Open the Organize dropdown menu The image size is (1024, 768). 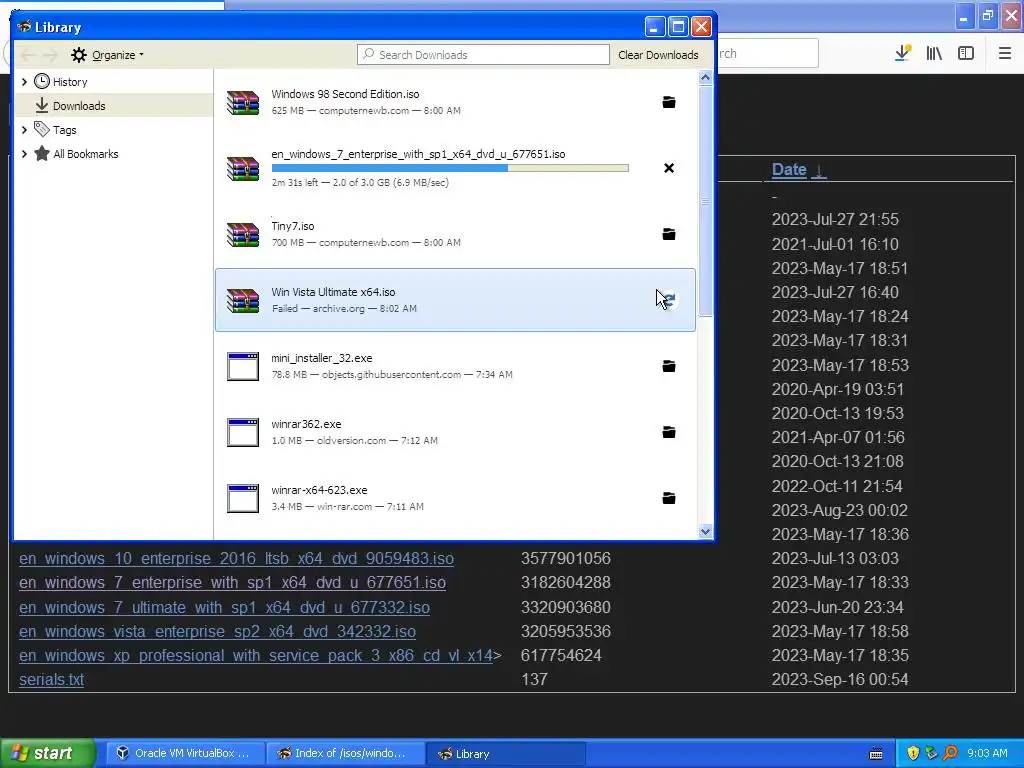(x=108, y=55)
